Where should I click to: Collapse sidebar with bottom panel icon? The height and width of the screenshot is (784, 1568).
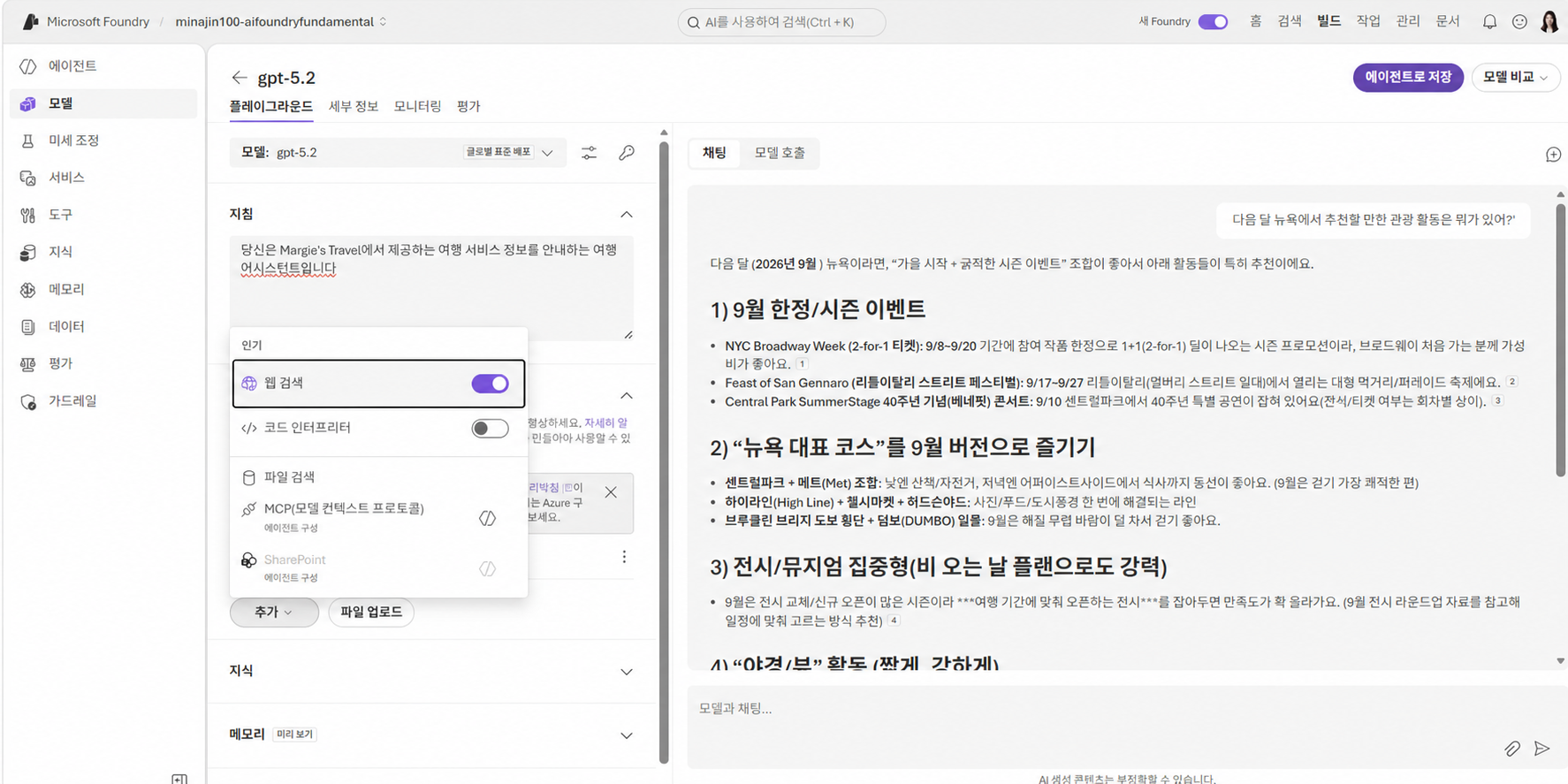(179, 779)
